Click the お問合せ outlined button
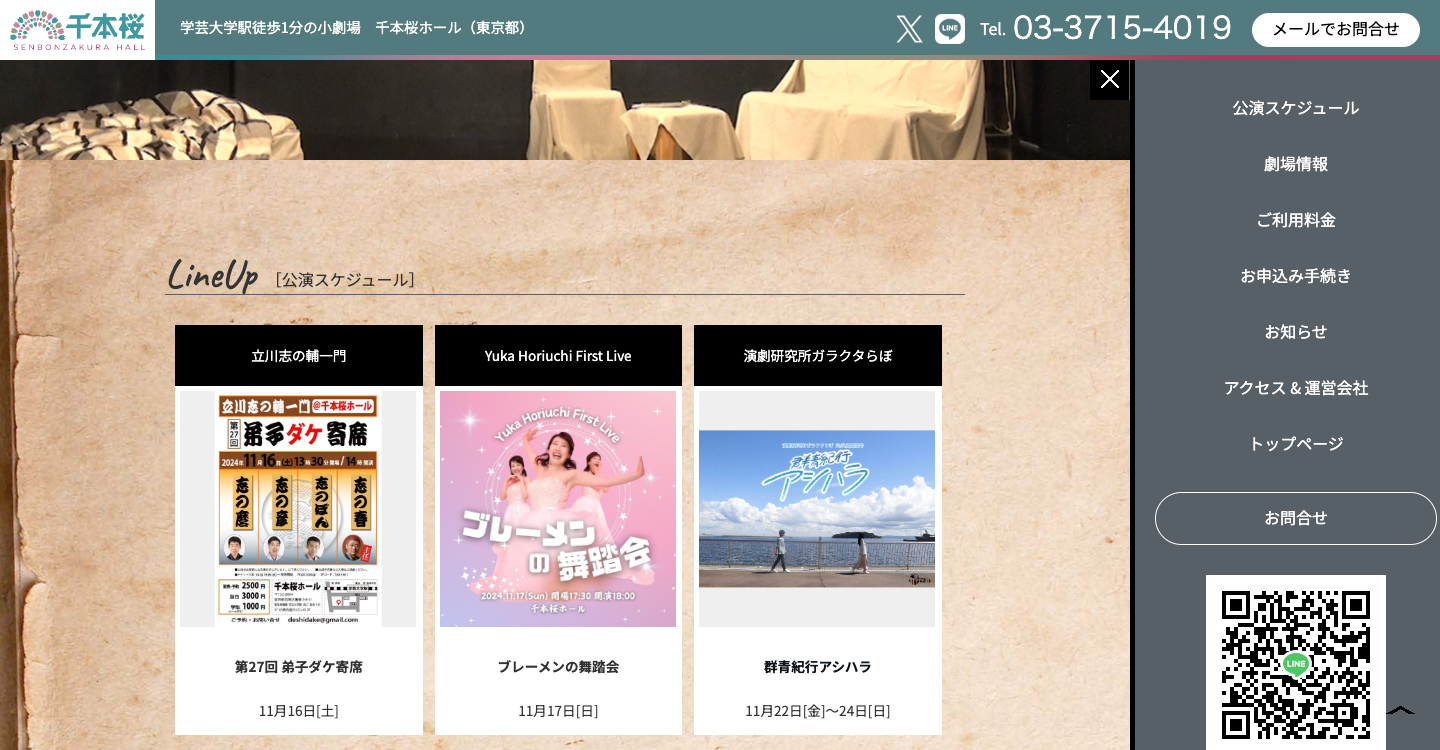Screen dimensions: 1440x750 click(x=1295, y=518)
